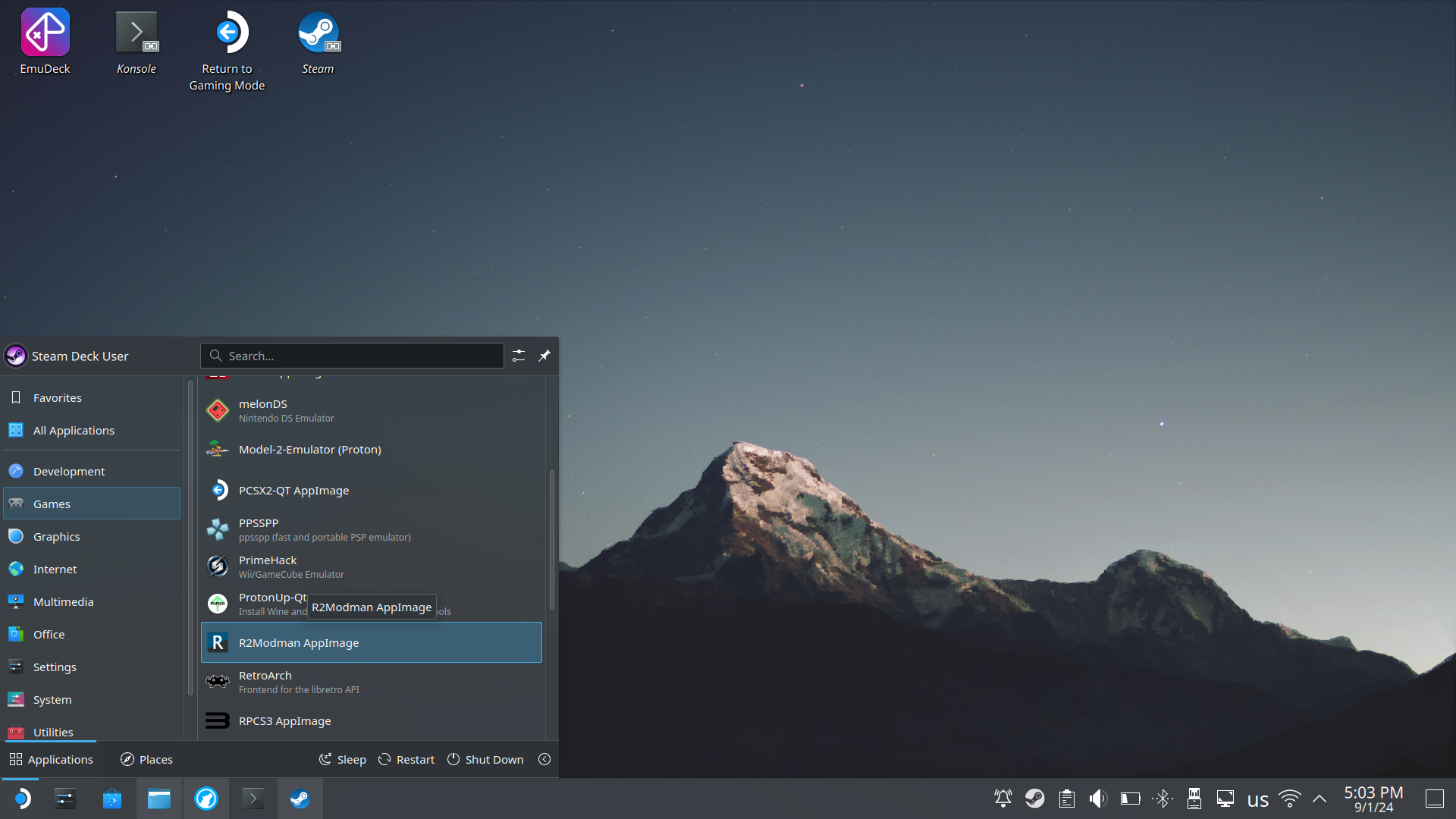
Task: Click the Restart button
Action: click(x=406, y=759)
